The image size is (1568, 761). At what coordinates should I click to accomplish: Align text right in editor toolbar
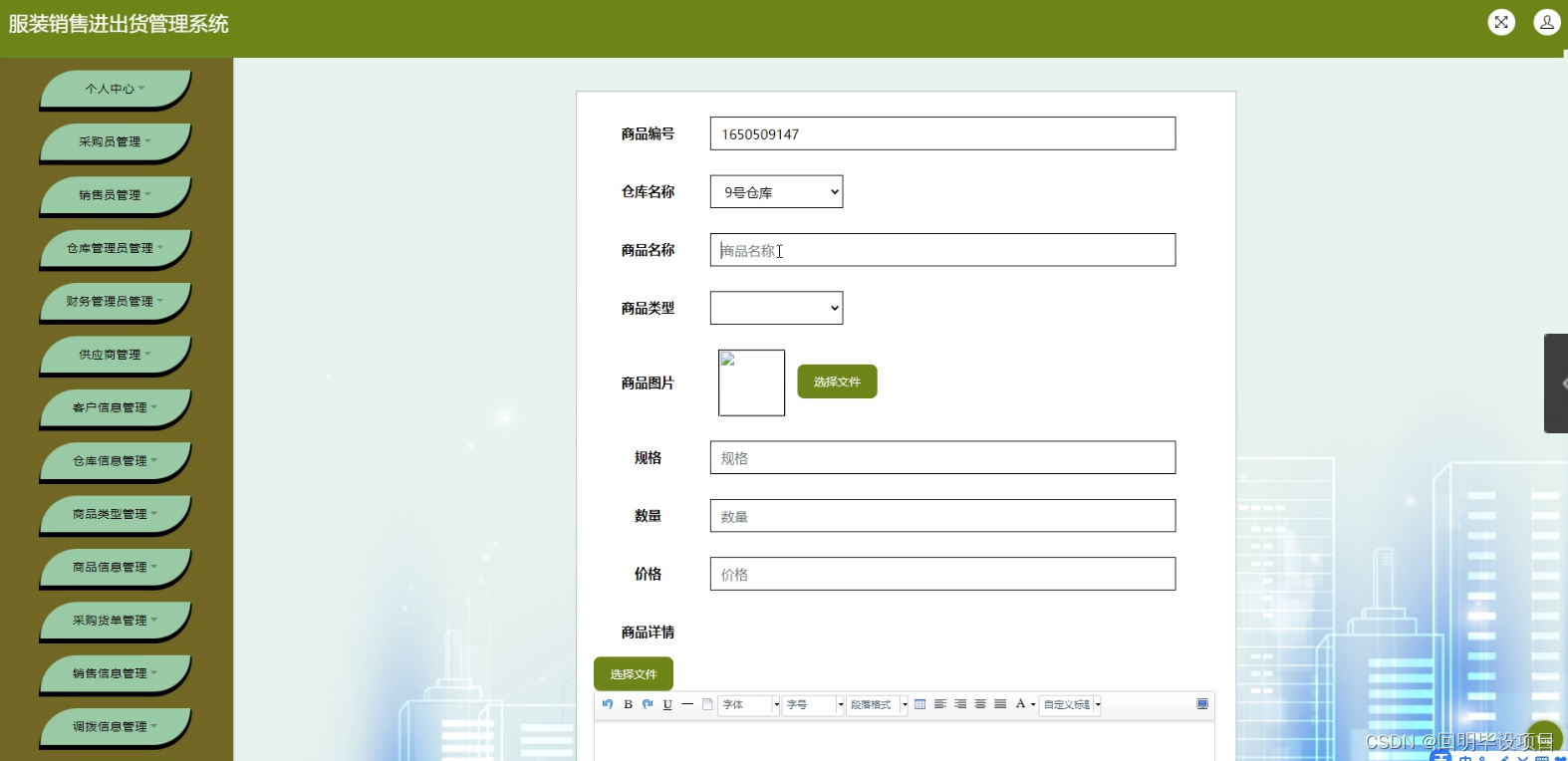tap(960, 704)
